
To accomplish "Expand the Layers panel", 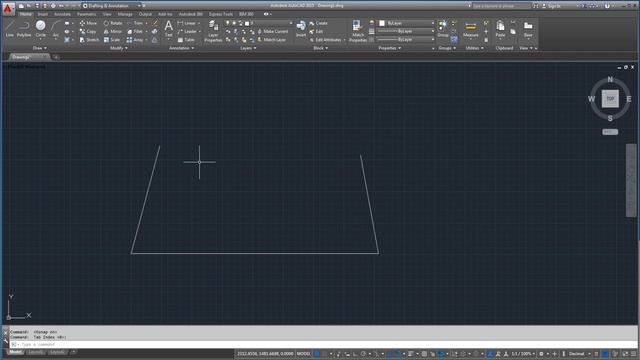I will coord(248,48).
